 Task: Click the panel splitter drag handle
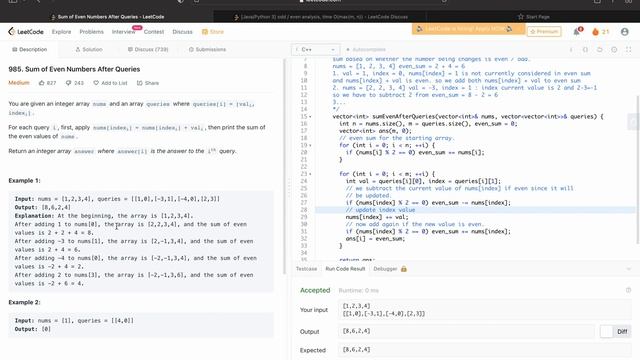289,188
